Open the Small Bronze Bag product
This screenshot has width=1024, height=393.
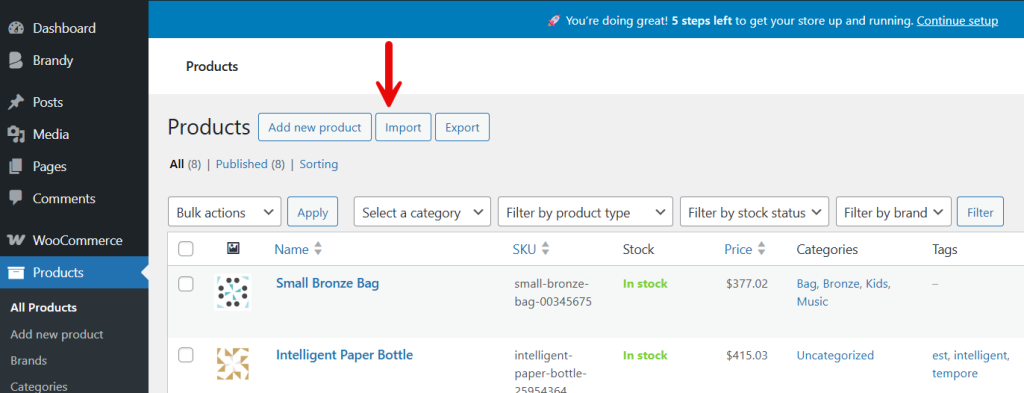pos(327,283)
